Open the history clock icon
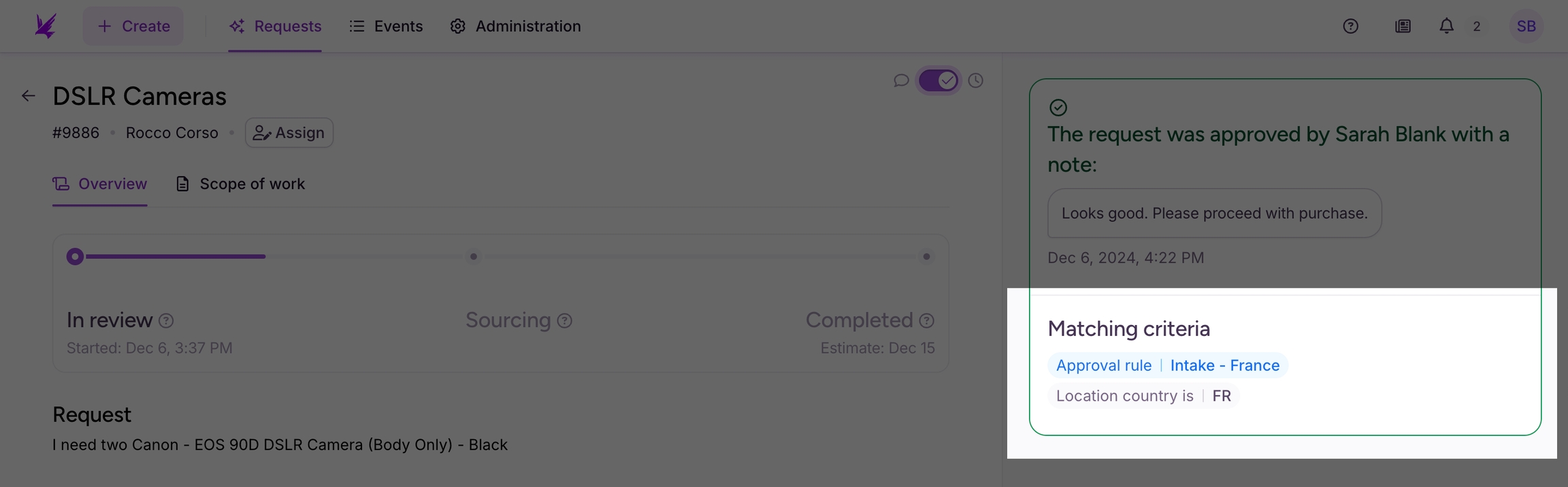This screenshot has height=487, width=1568. (x=975, y=80)
